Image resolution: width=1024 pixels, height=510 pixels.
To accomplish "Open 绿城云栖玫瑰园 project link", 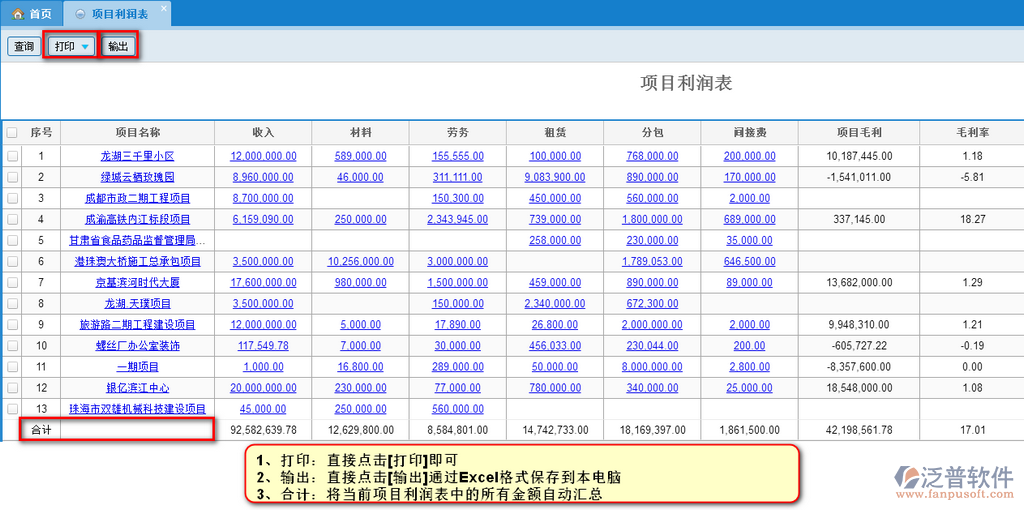I will point(137,177).
